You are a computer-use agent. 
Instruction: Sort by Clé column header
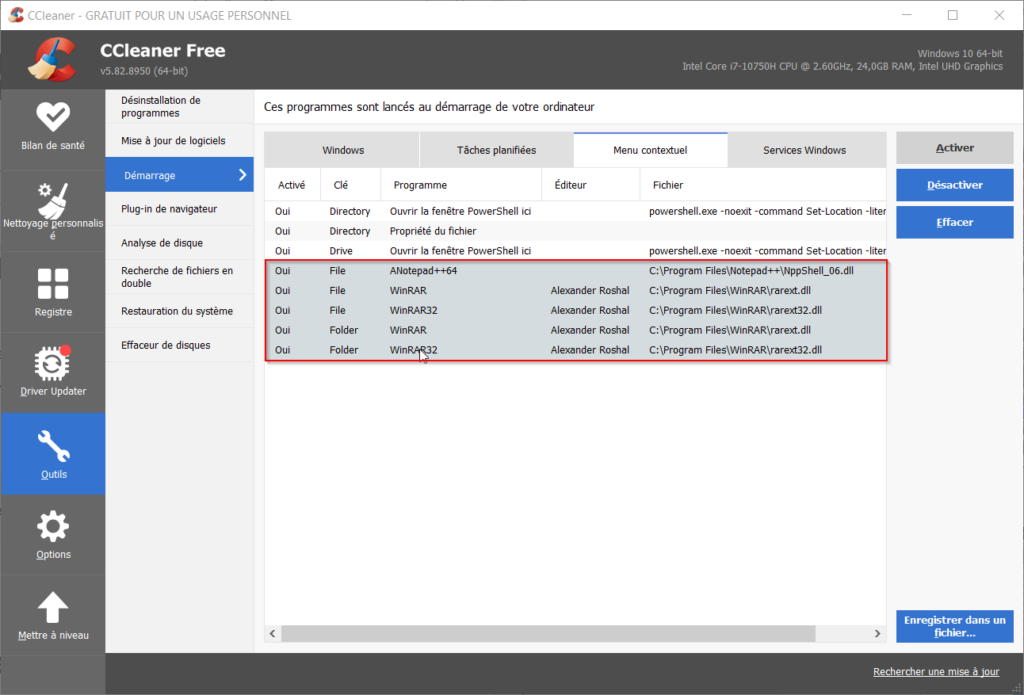(x=351, y=185)
